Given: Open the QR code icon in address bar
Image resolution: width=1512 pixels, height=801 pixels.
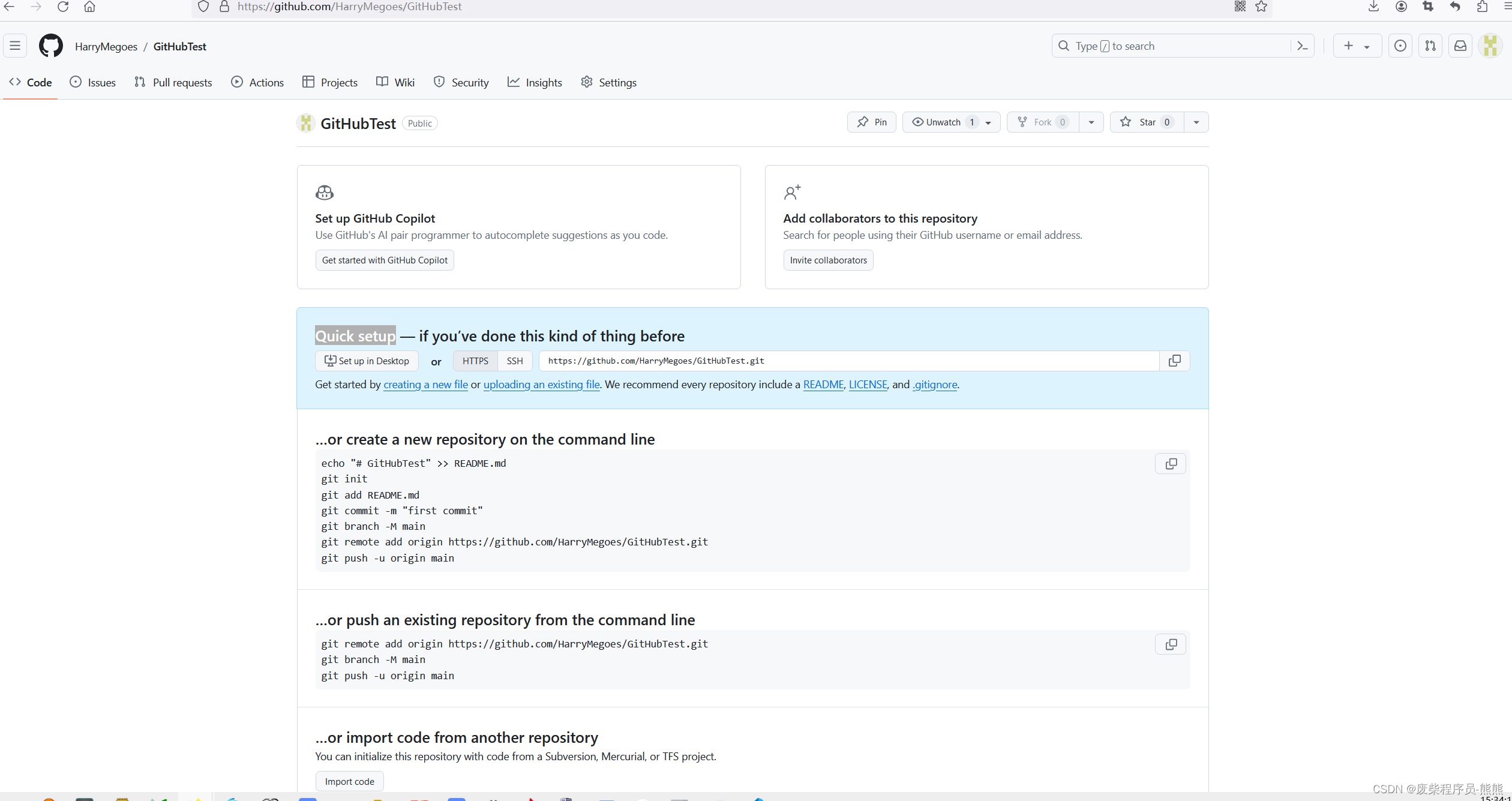Looking at the screenshot, I should coord(1240,7).
